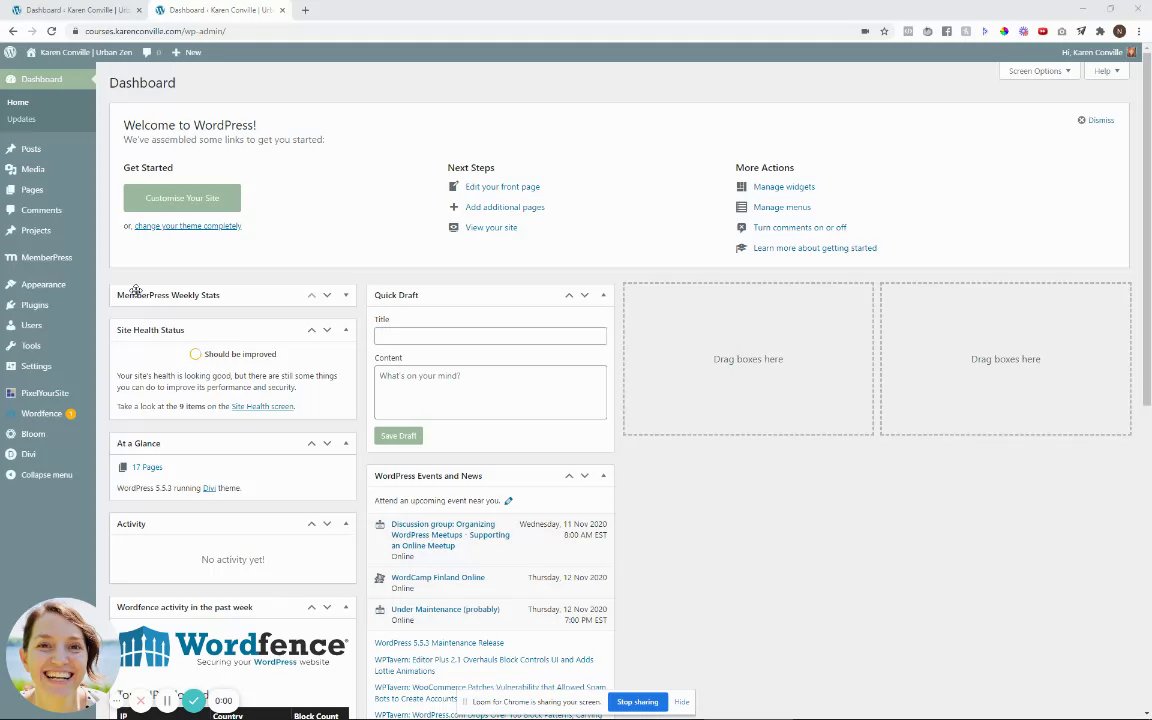The height and width of the screenshot is (720, 1152).
Task: Open Comments in the sidebar menu
Action: pos(41,210)
